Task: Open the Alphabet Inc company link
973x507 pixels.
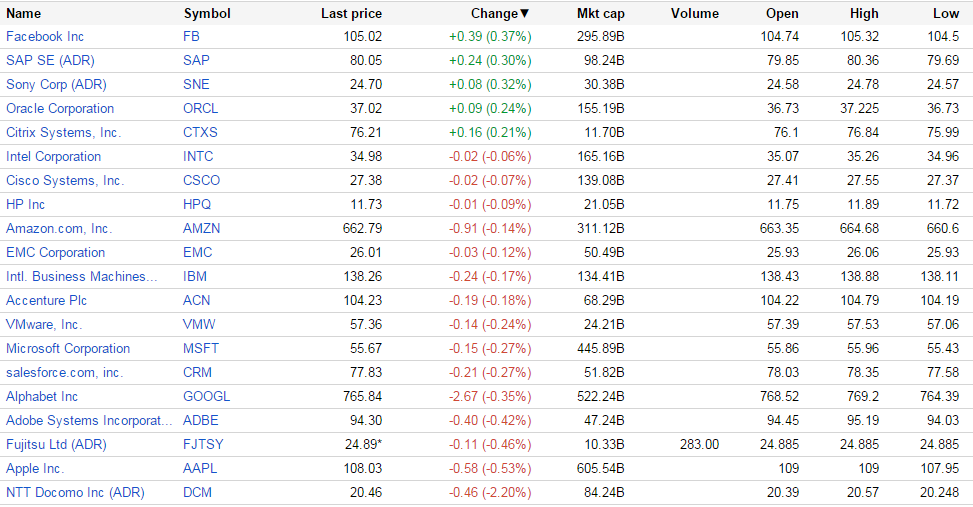Action: pyautogui.click(x=42, y=396)
